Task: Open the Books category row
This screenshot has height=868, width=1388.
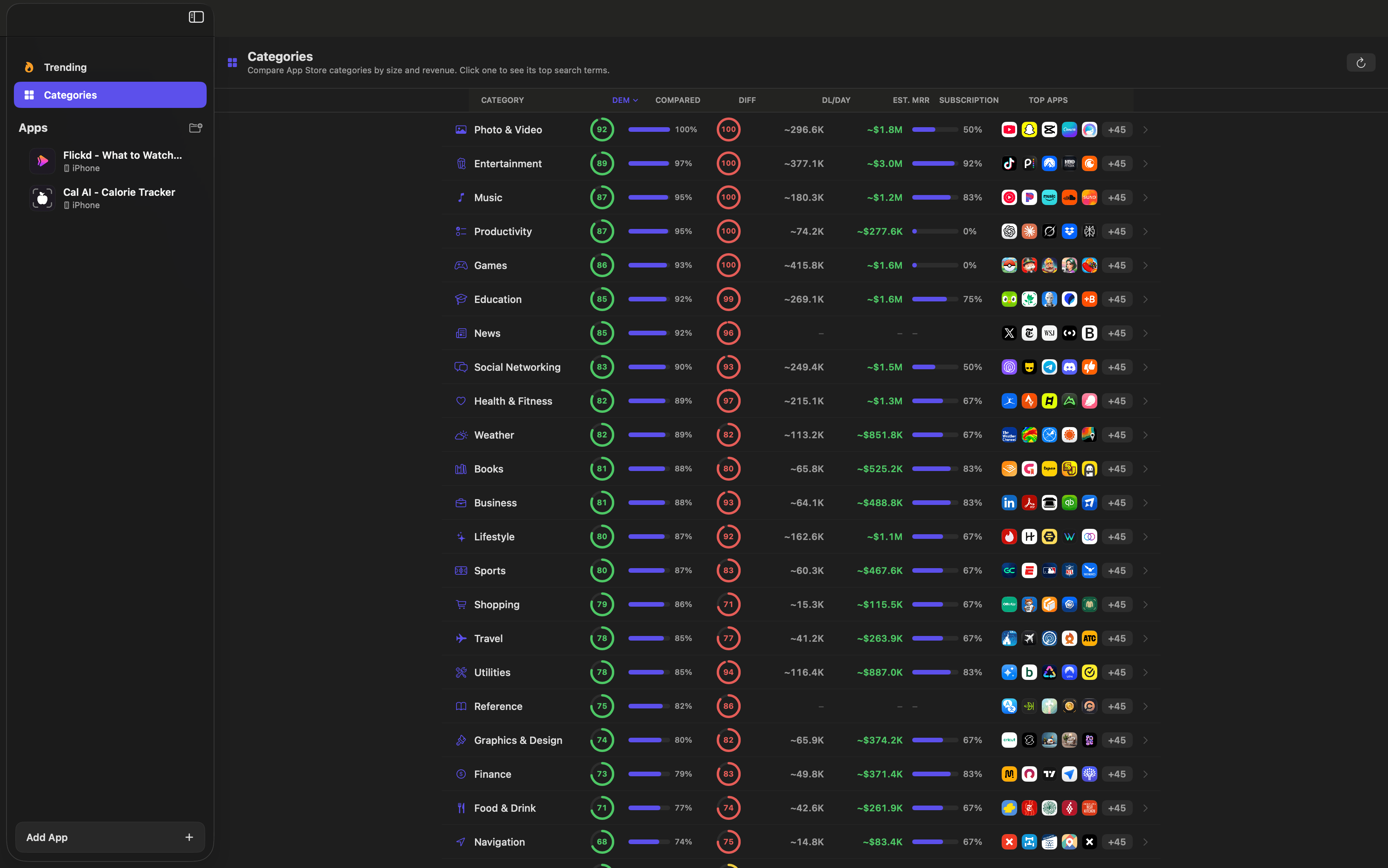Action: tap(800, 469)
